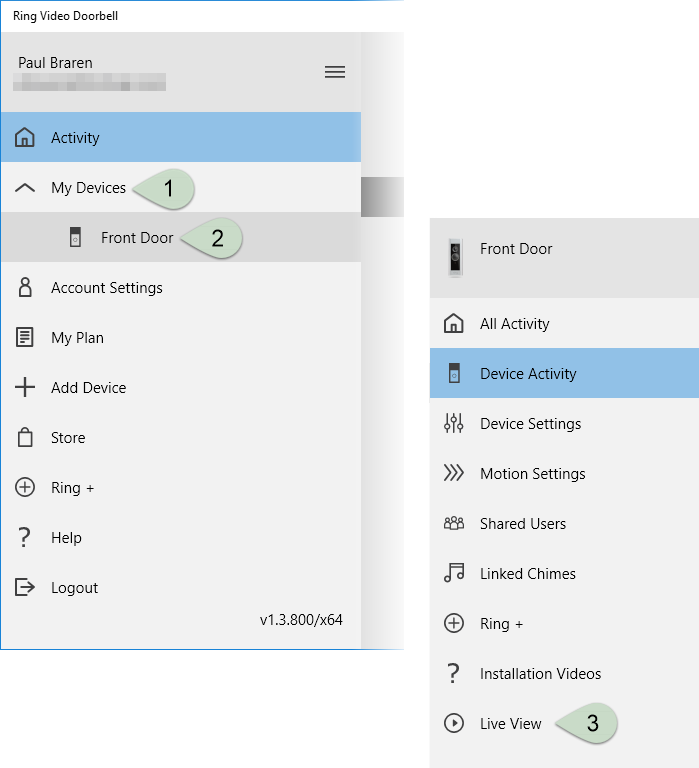Show All Activity in device menu
Screen dimensions: 699x768
click(564, 323)
